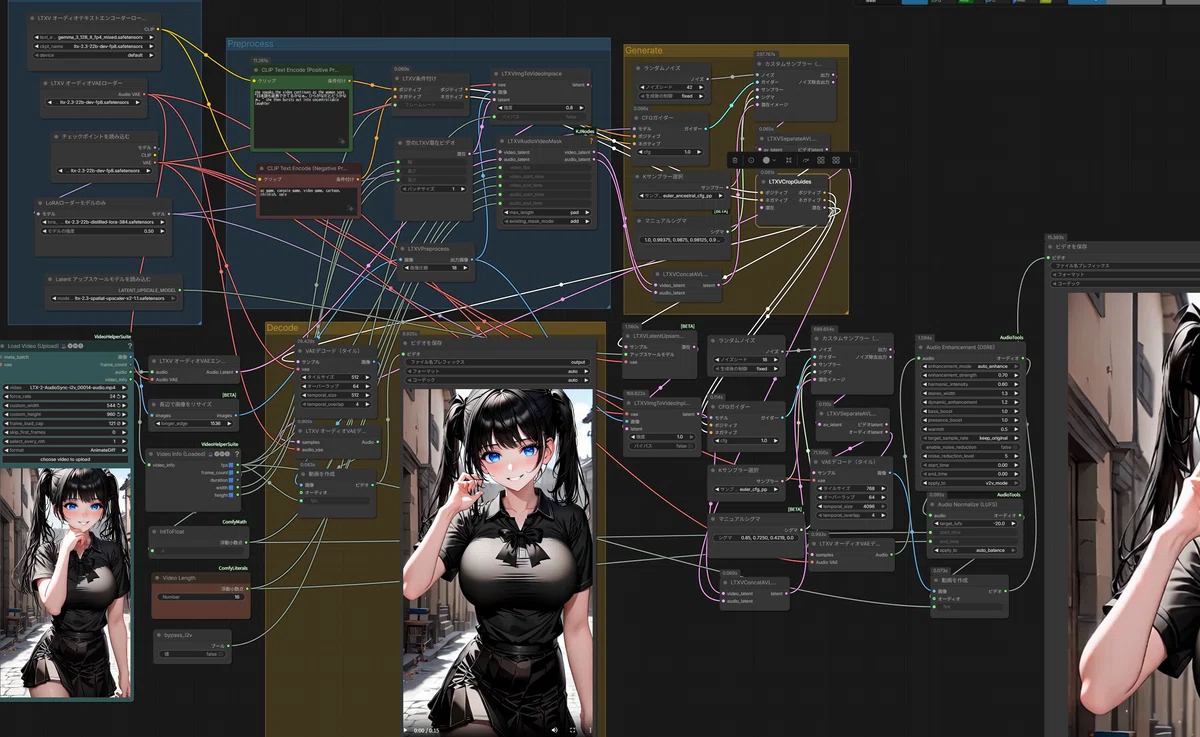Collapse the Video Length node
This screenshot has height=737, width=1200.
157,578
